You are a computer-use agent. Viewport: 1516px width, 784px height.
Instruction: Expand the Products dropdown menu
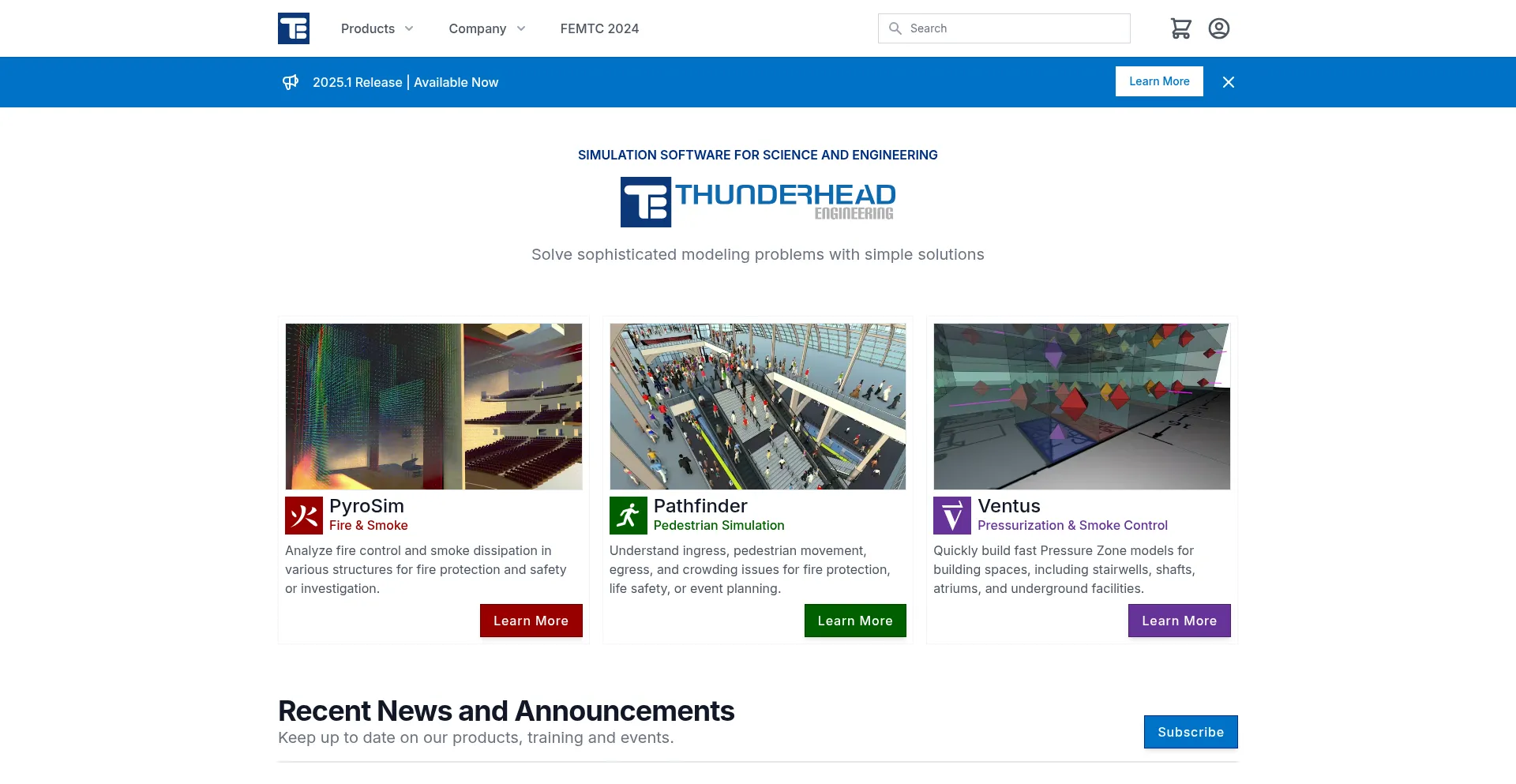point(377,28)
